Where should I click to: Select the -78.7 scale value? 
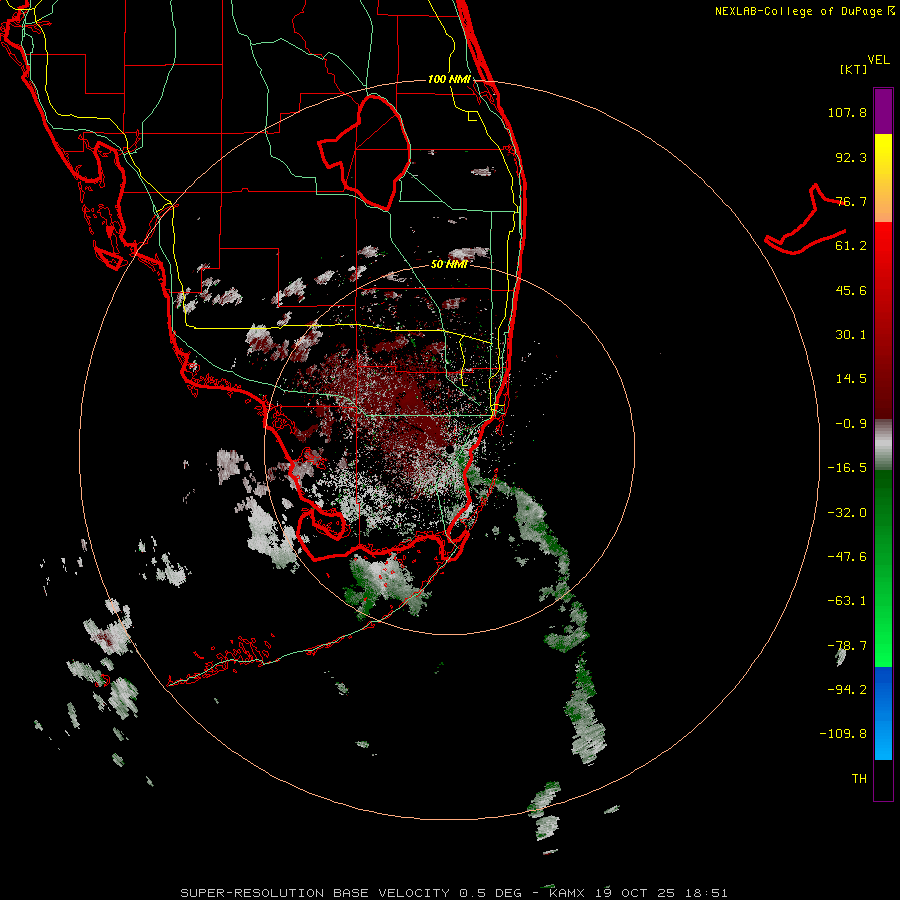pyautogui.click(x=847, y=646)
